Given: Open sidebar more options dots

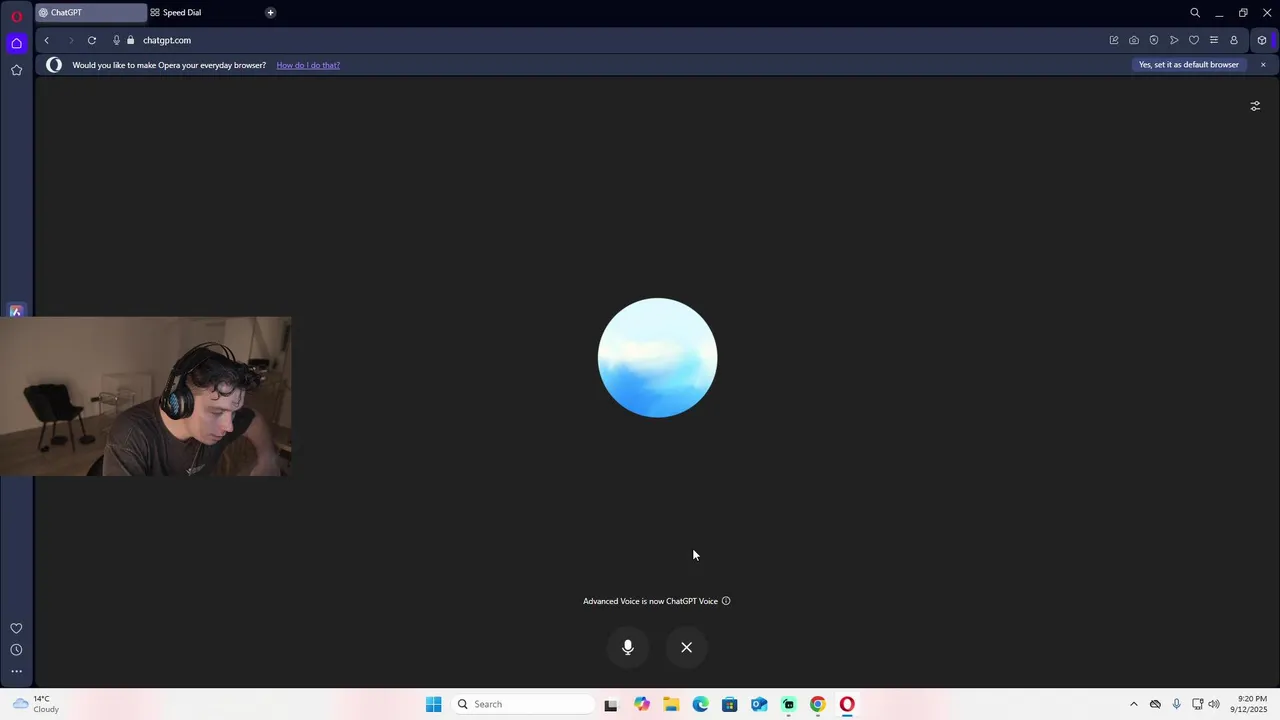Looking at the screenshot, I should pos(16,672).
